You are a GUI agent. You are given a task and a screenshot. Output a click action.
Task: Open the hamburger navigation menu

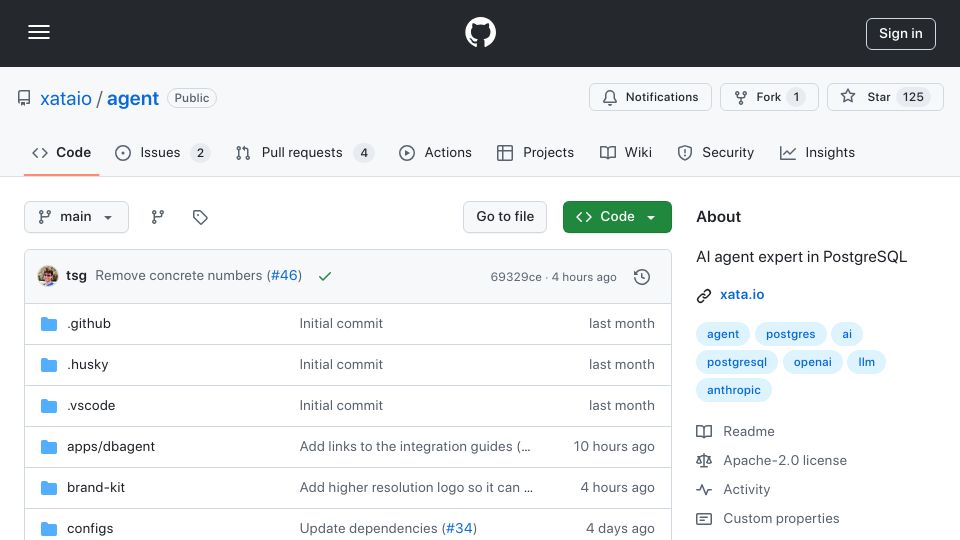[x=39, y=32]
